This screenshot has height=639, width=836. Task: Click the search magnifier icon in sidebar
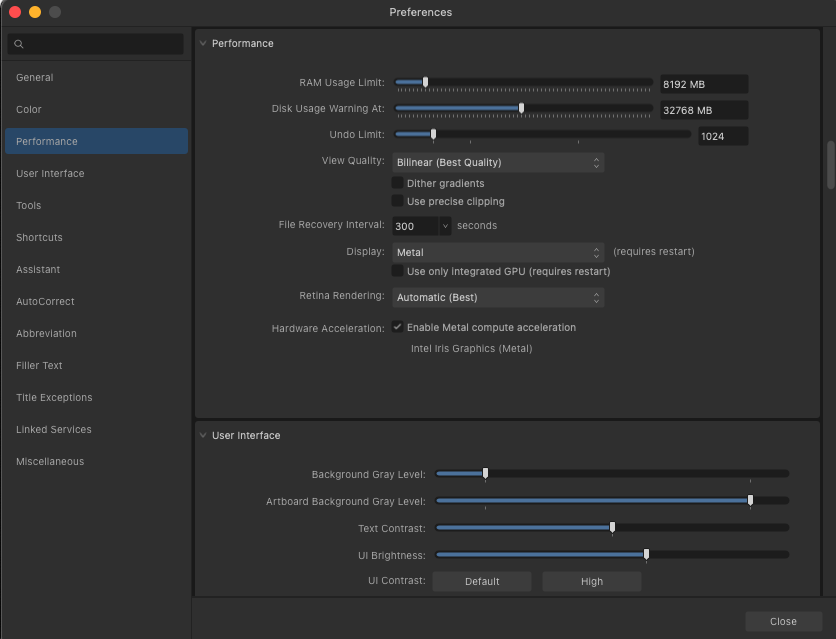18,45
